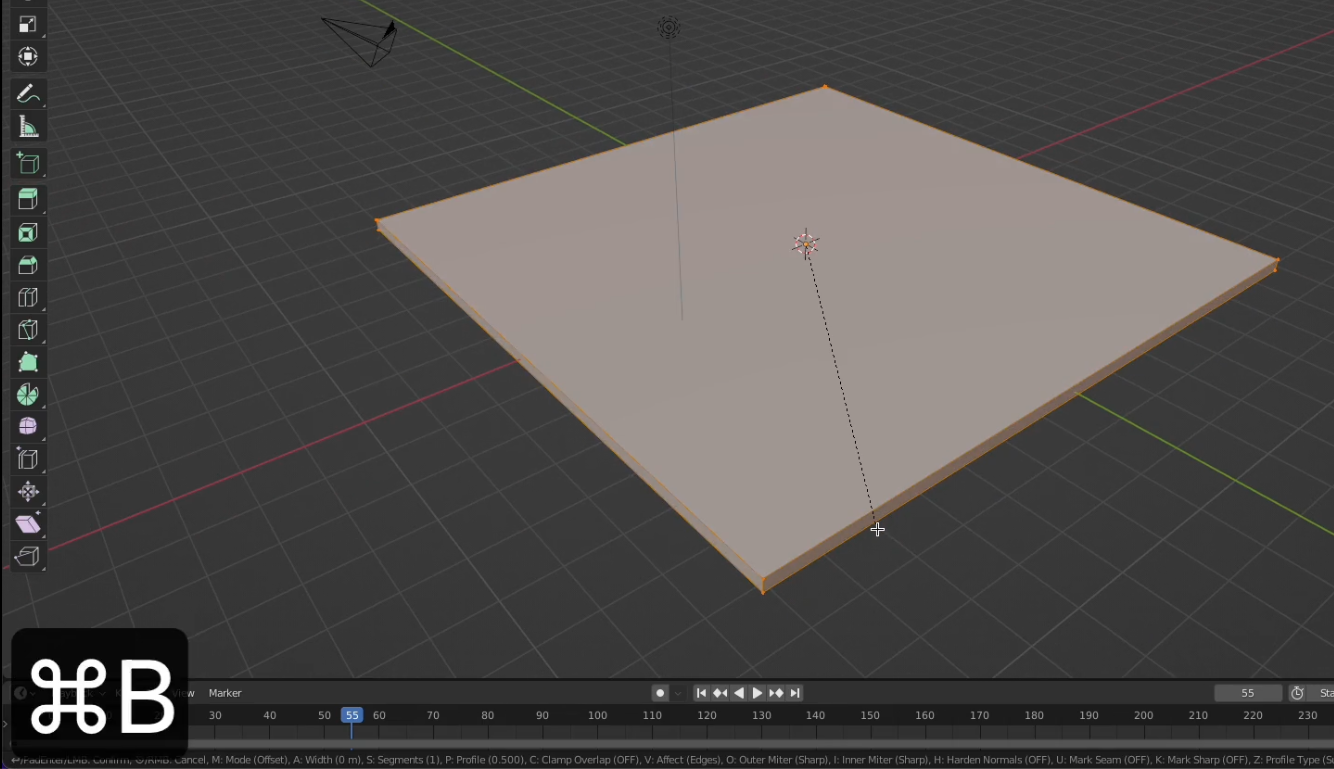Click the light object above the plane
The height and width of the screenshot is (769, 1334).
(x=668, y=28)
